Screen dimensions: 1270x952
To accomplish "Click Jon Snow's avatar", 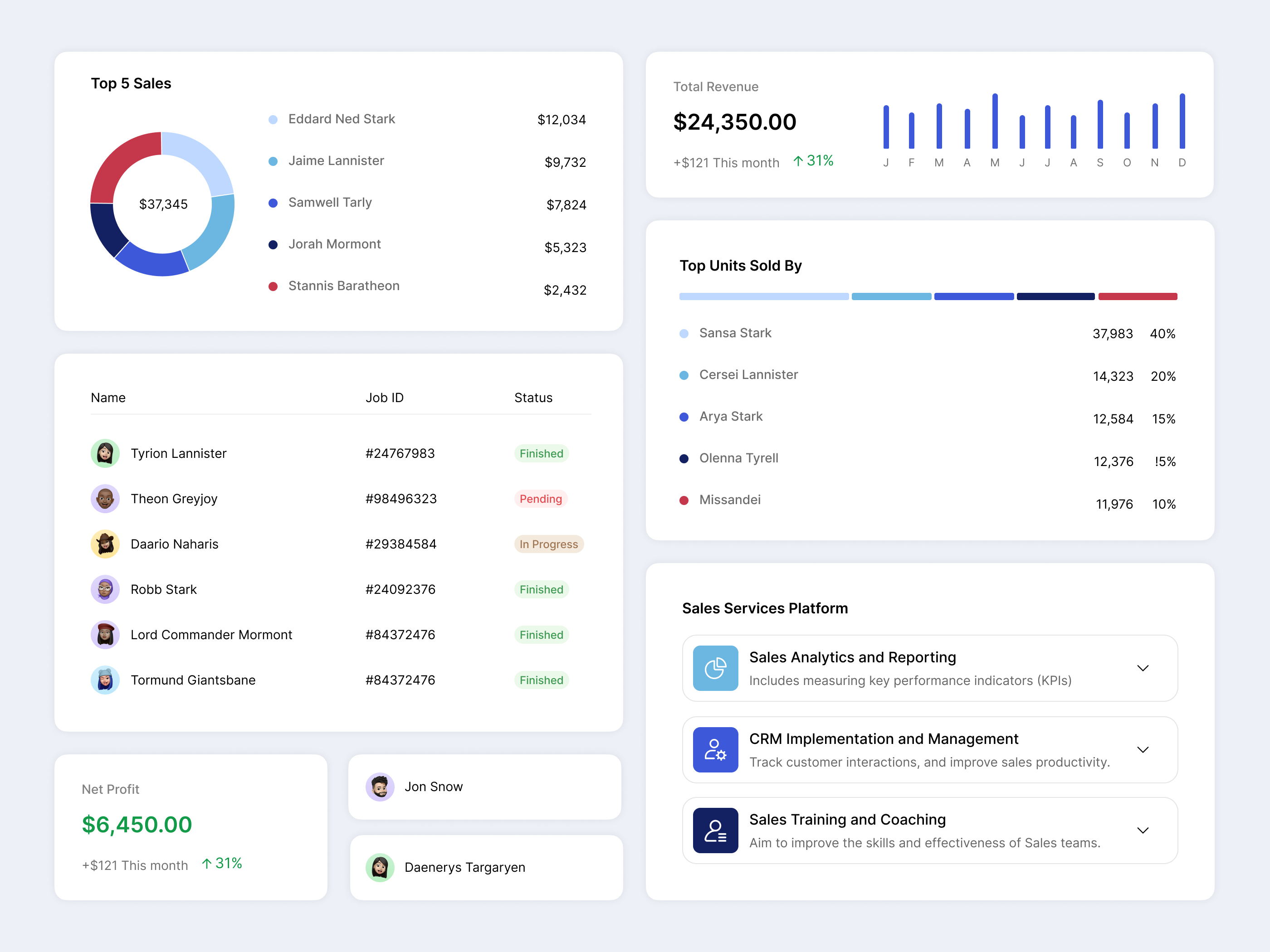I will [x=380, y=787].
